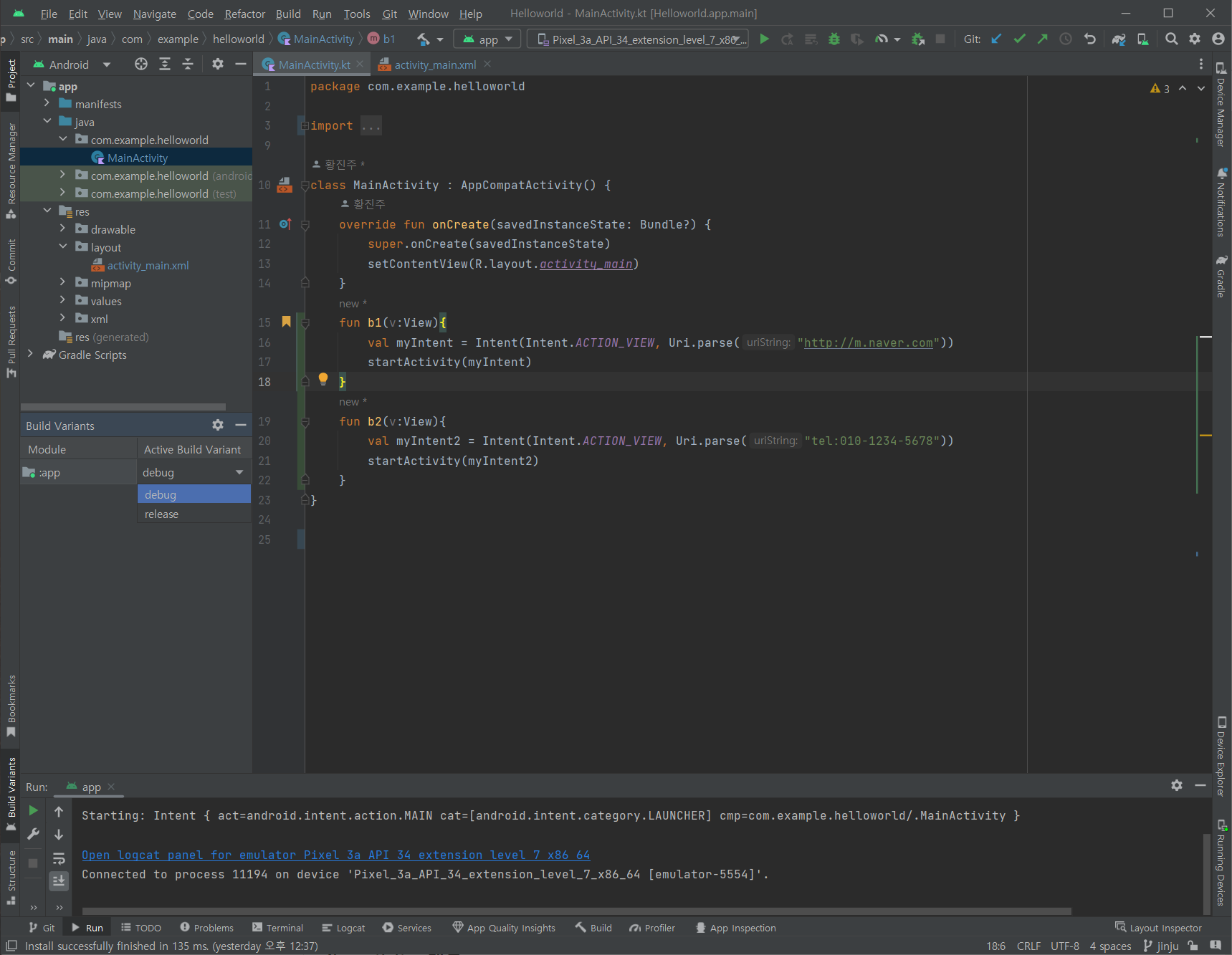
Task: Show intention lightbulb on line 18
Action: pos(323,378)
